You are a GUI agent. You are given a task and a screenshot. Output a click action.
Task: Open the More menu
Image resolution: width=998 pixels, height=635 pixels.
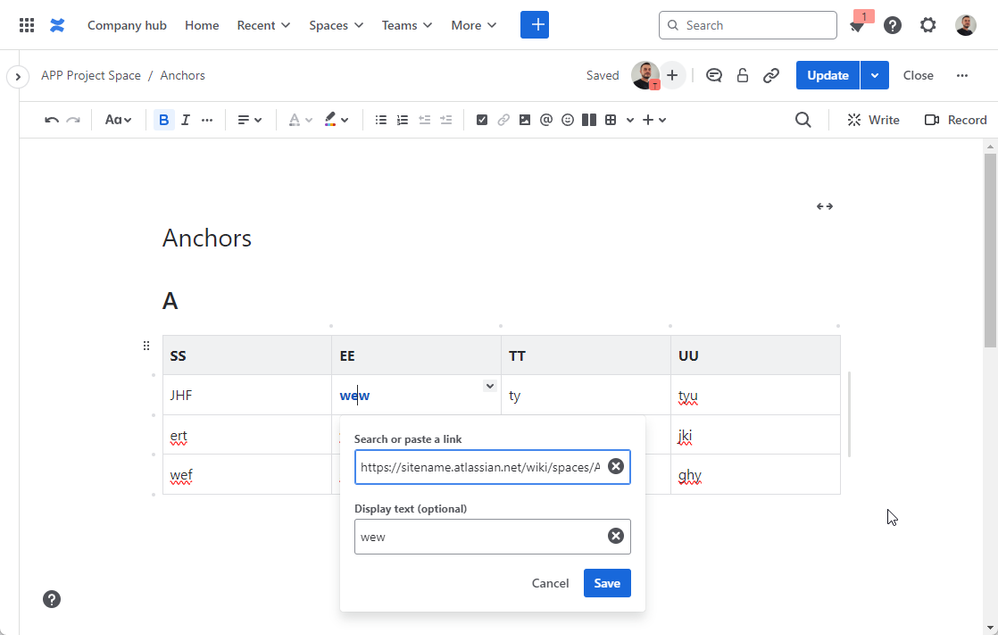(474, 25)
